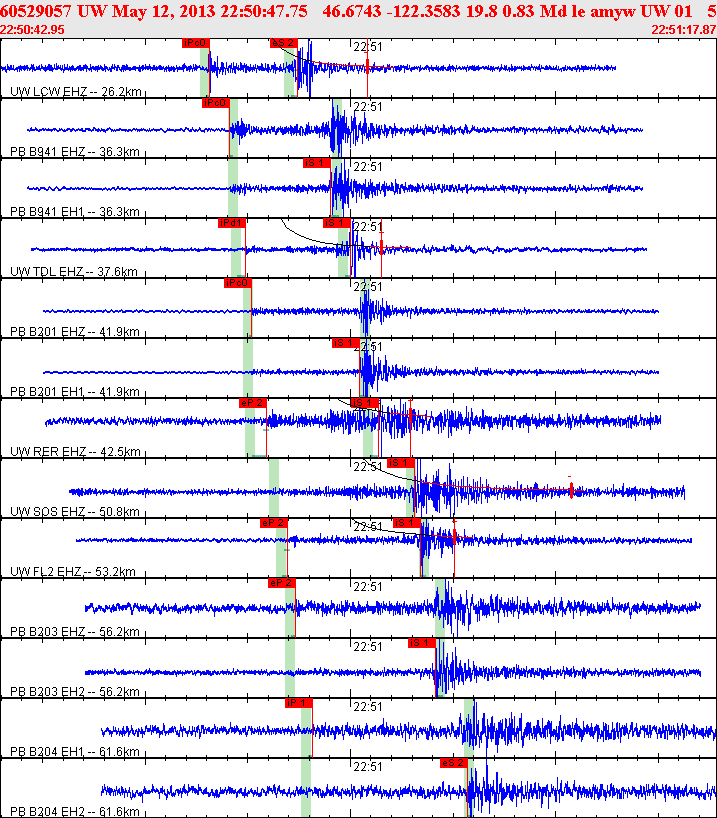The width and height of the screenshot is (717, 818).
Task: Click the red coda end marker on UW LCW trace
Action: 367,66
